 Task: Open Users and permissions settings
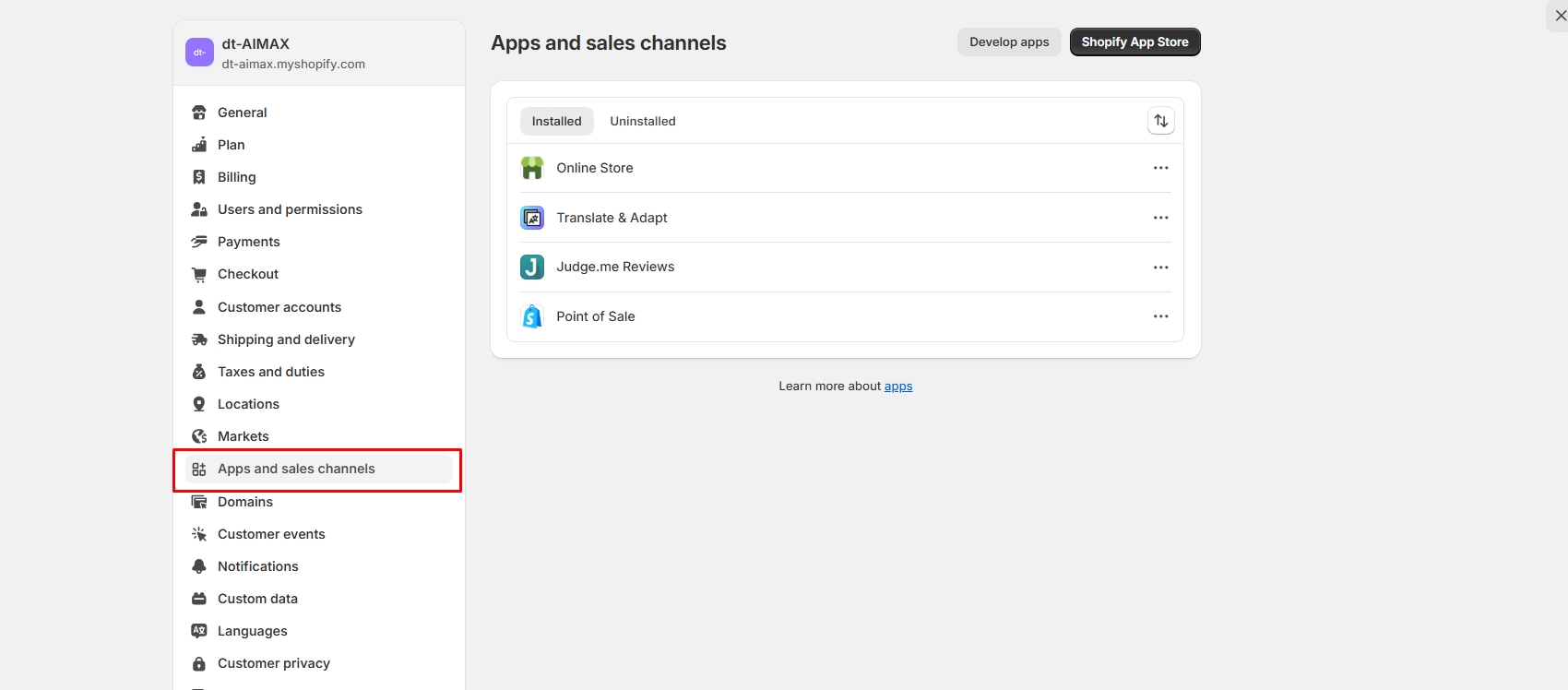pyautogui.click(x=290, y=209)
